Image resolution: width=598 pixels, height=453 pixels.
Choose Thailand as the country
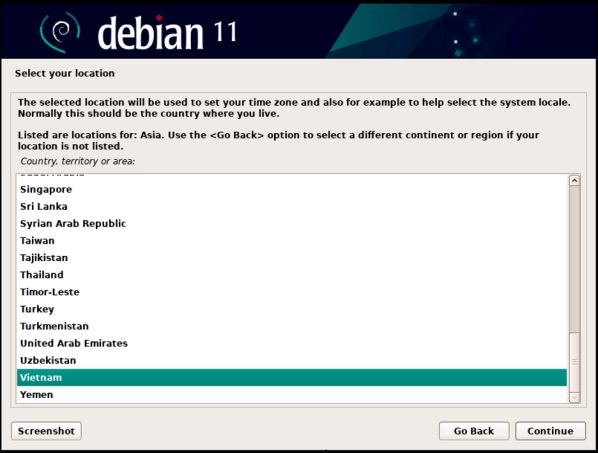tap(292, 275)
